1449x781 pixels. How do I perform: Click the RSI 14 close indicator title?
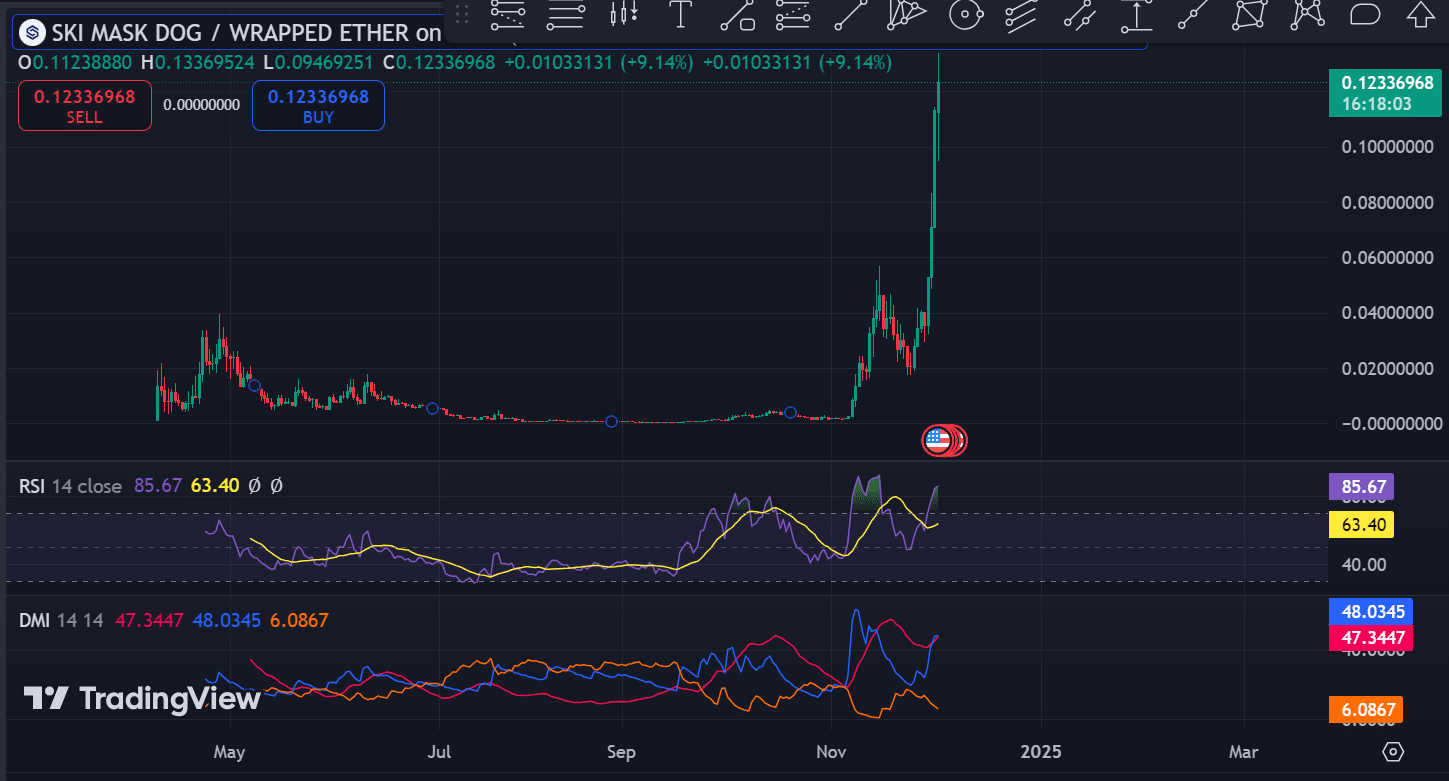click(x=70, y=486)
